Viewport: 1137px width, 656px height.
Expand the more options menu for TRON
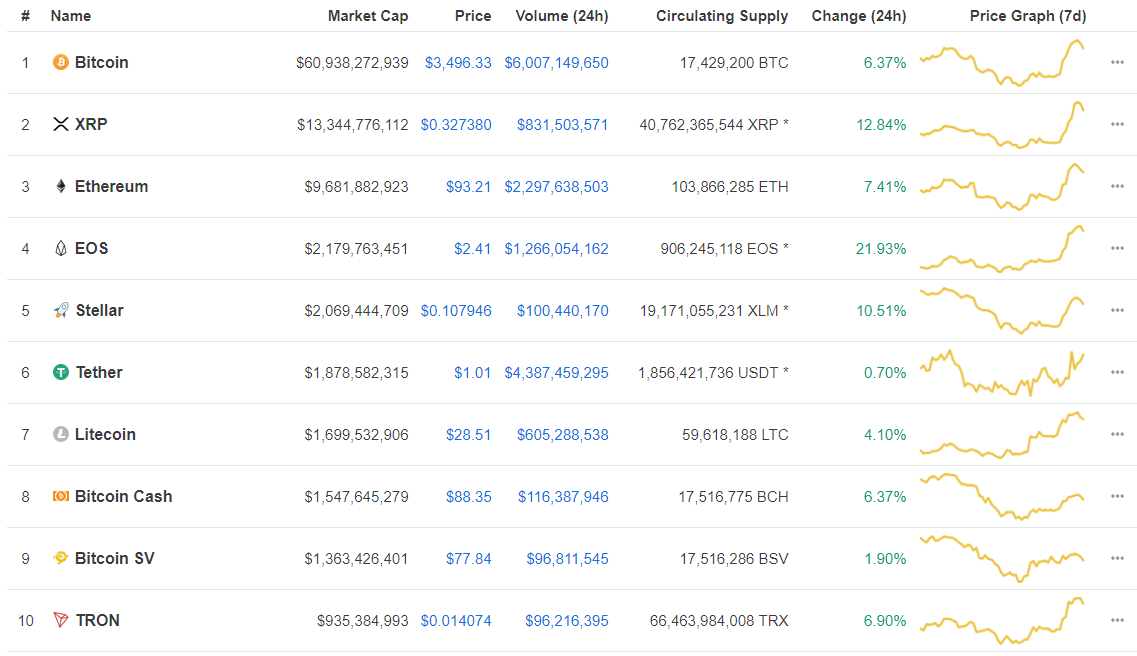coord(1117,620)
